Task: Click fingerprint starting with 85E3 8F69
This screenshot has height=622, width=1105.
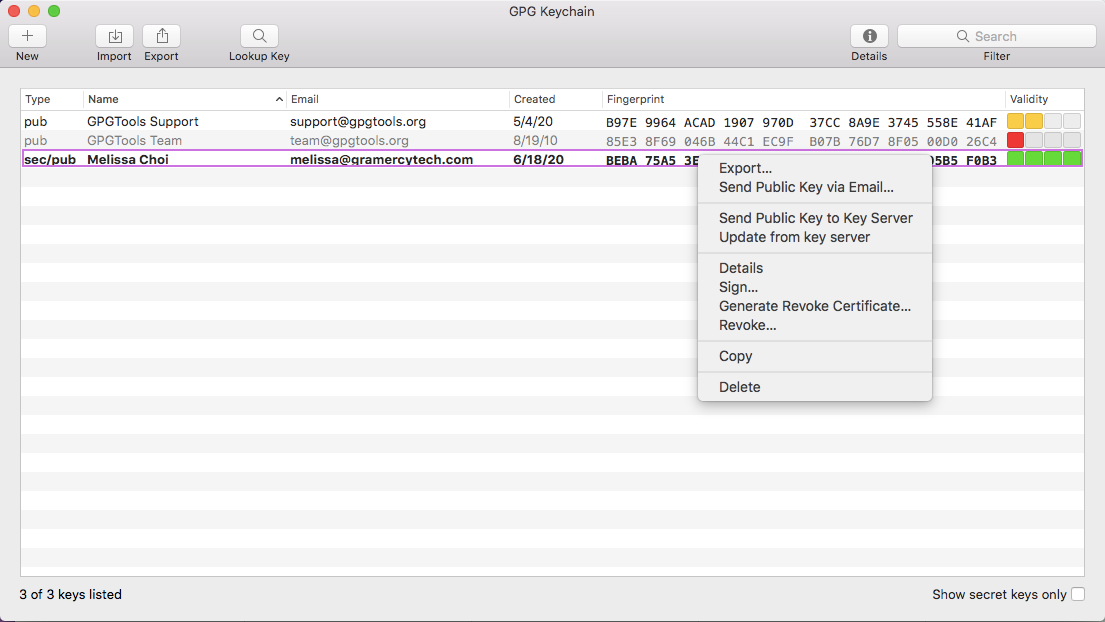Action: click(801, 142)
